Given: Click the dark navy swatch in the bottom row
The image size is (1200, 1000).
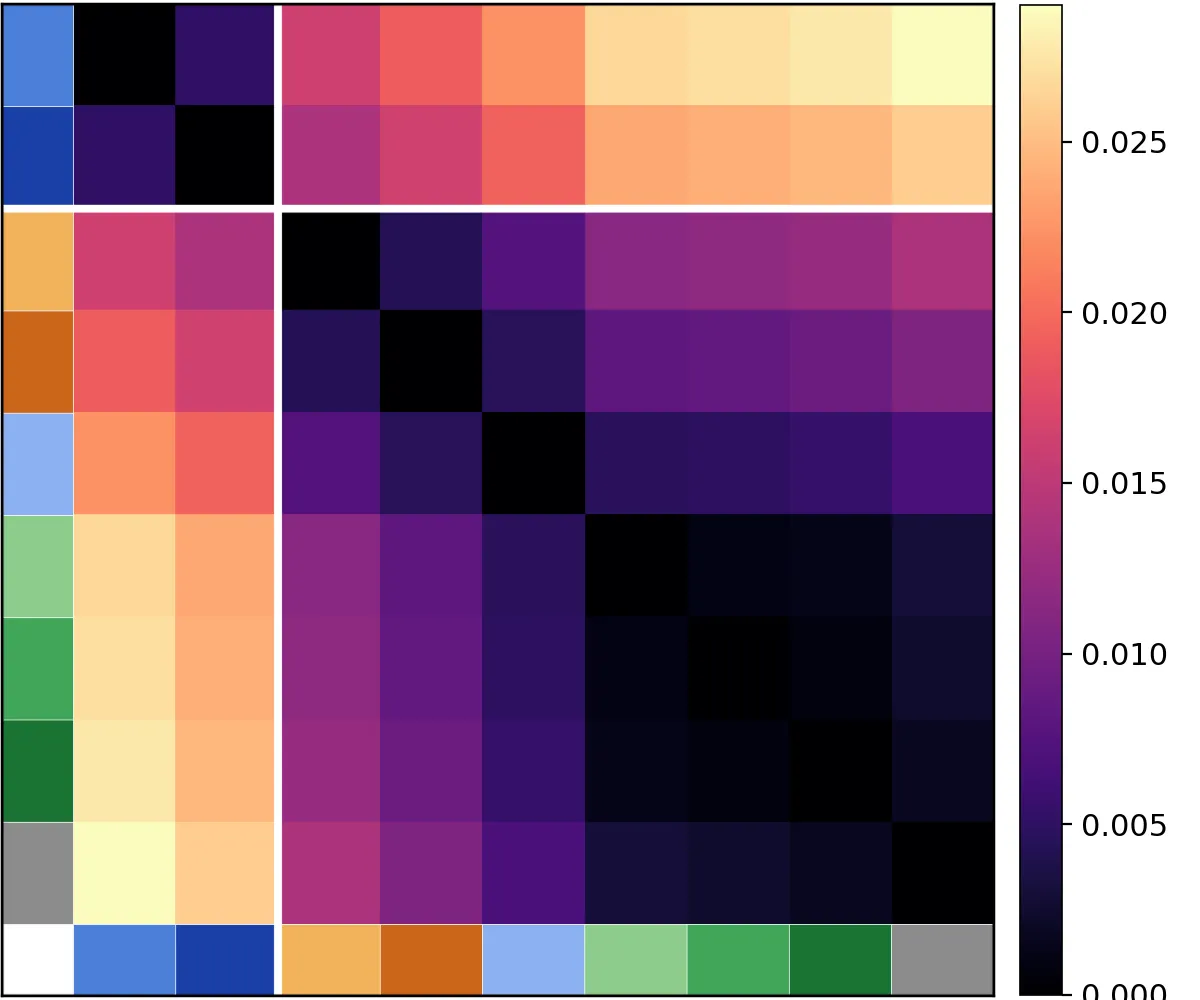Looking at the screenshot, I should tap(225, 960).
